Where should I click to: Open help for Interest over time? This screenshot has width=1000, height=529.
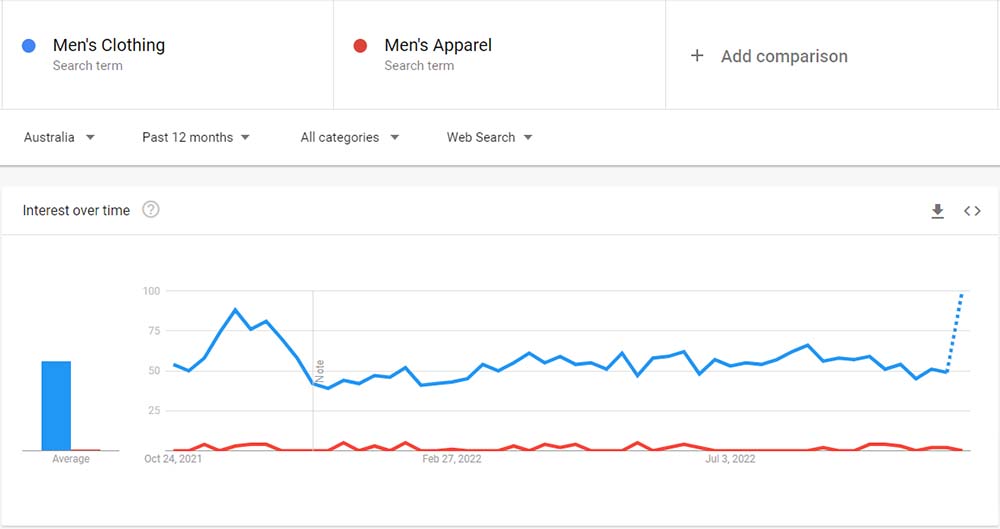tap(151, 209)
